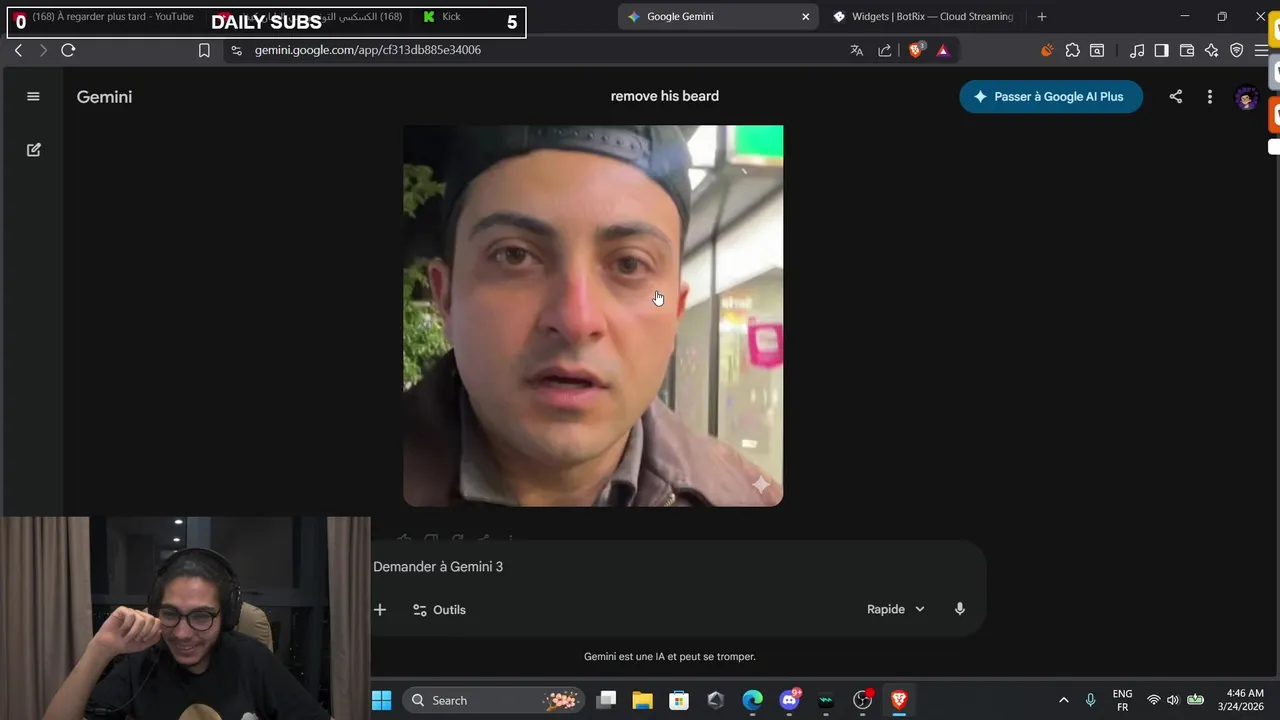
Task: Click the ENG FR language indicator
Action: tap(1122, 700)
